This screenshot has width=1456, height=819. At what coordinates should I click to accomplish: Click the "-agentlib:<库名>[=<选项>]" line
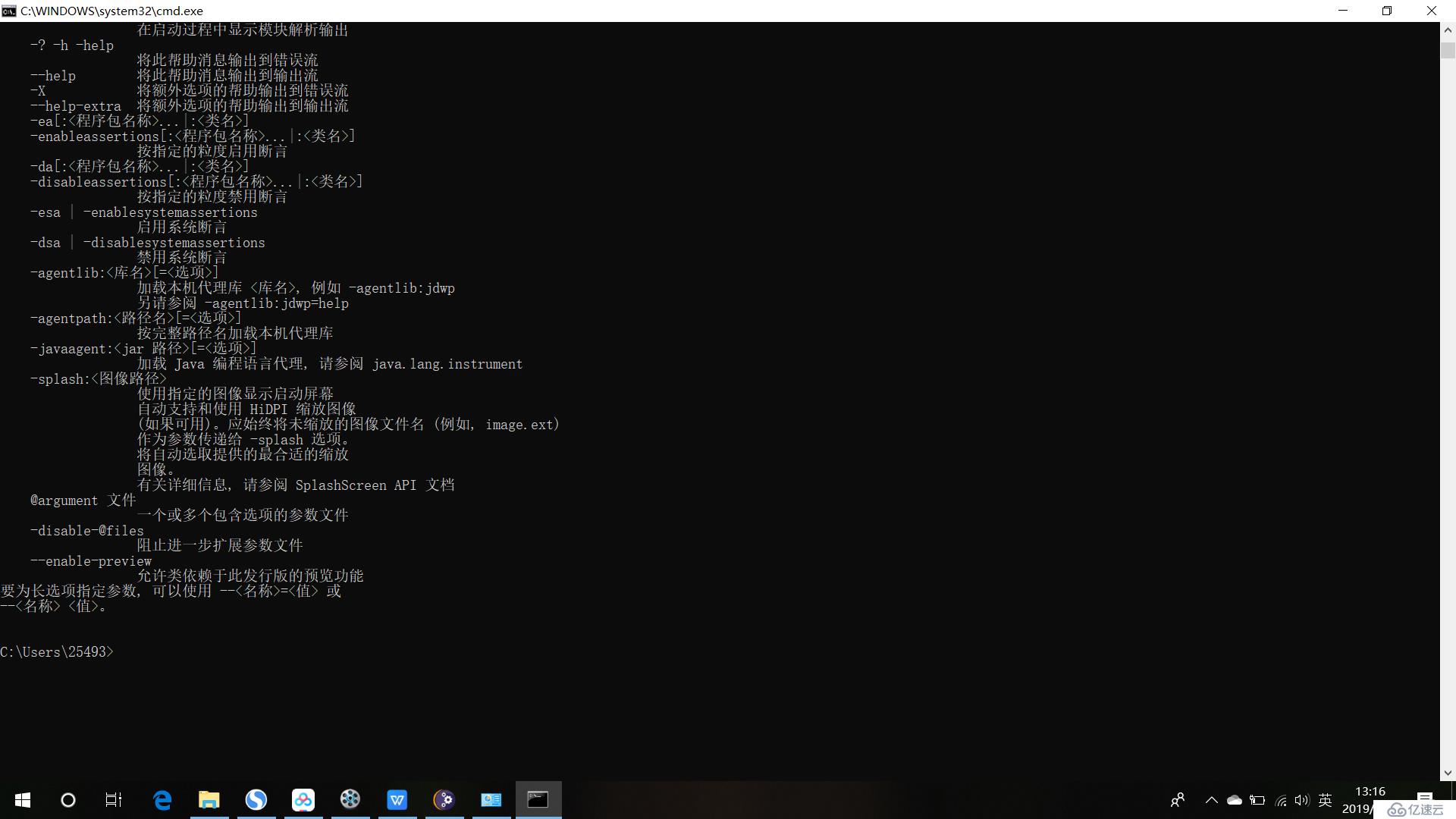click(x=124, y=273)
